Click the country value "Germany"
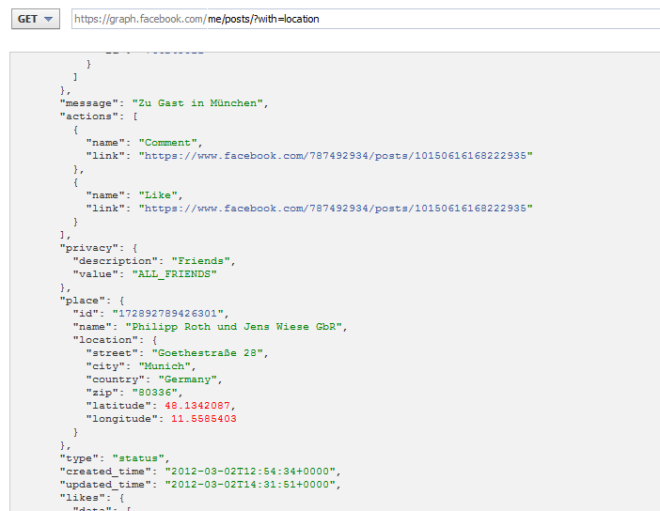The height and width of the screenshot is (511, 660). 187,379
